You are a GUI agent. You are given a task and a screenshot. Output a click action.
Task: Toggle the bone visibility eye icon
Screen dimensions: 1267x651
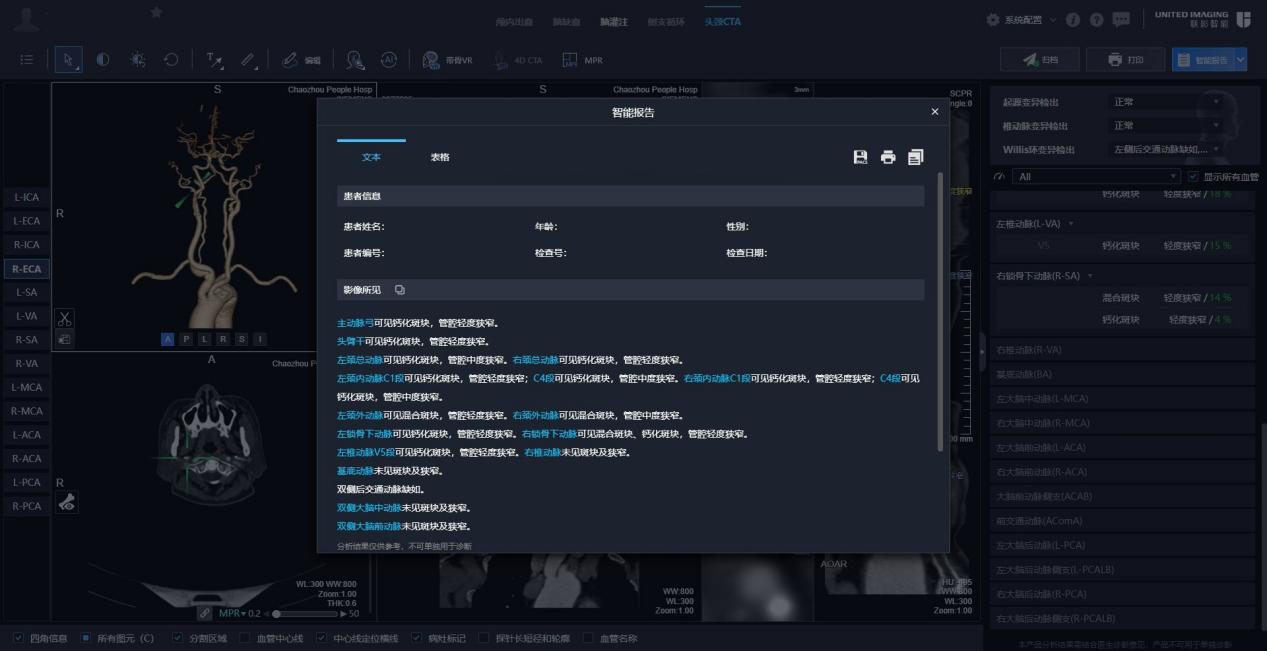67,503
